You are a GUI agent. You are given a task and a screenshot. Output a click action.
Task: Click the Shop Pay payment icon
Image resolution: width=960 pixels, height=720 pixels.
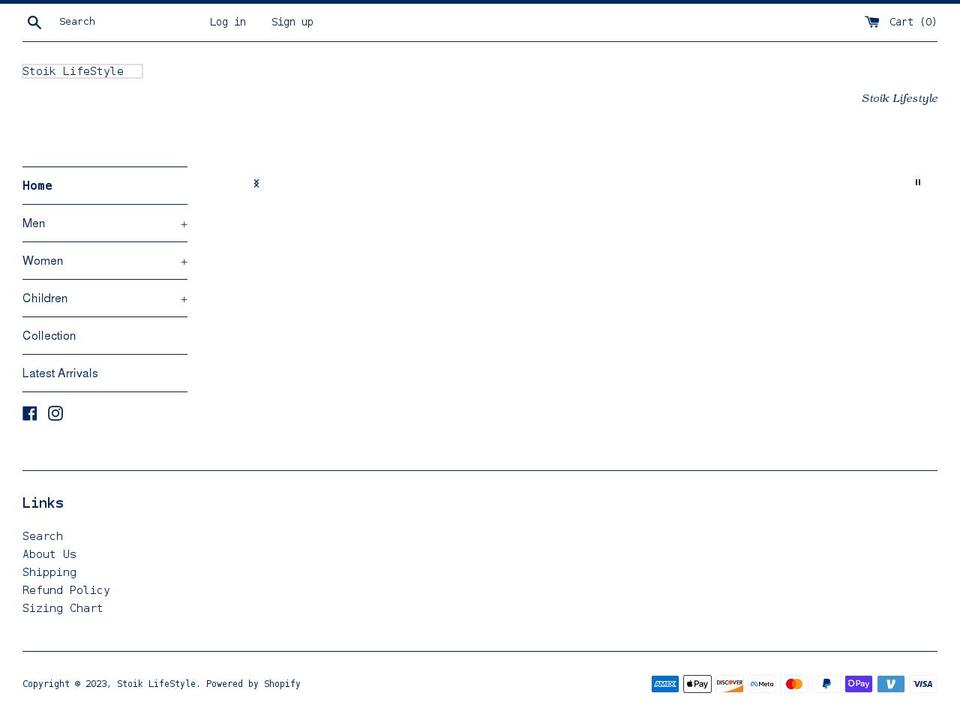(x=858, y=684)
